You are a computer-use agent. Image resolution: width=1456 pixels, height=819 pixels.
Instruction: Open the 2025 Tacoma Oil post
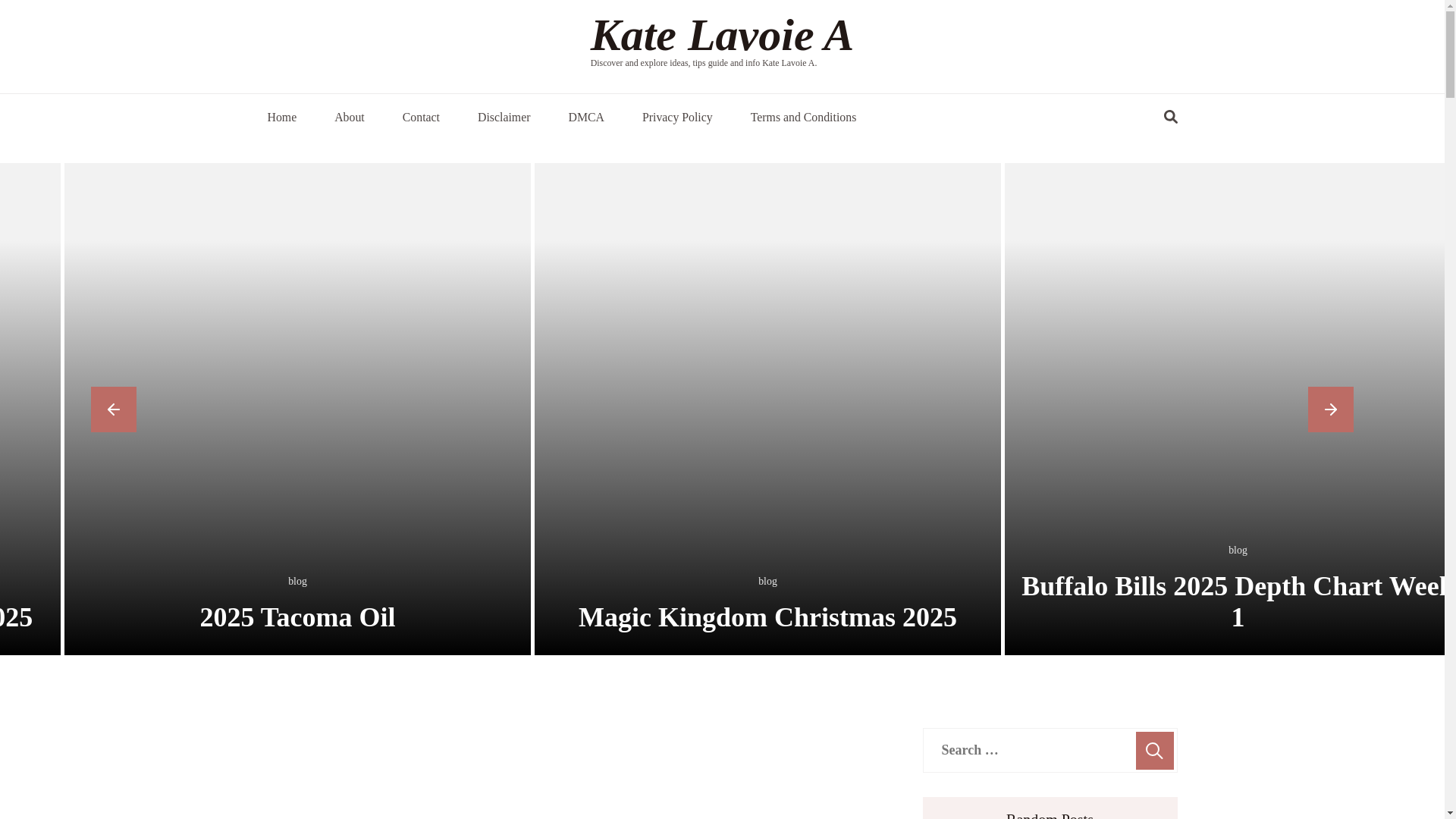tap(297, 617)
